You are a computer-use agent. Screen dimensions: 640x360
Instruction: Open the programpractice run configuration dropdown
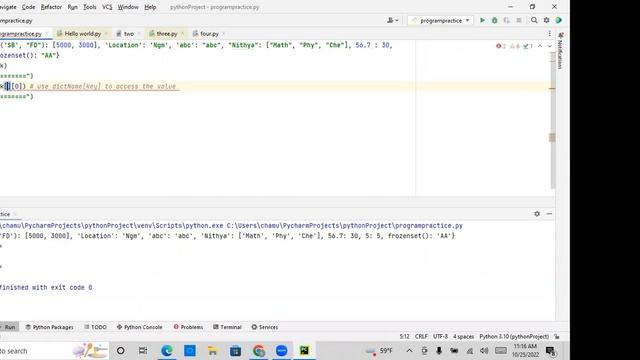pyautogui.click(x=441, y=20)
